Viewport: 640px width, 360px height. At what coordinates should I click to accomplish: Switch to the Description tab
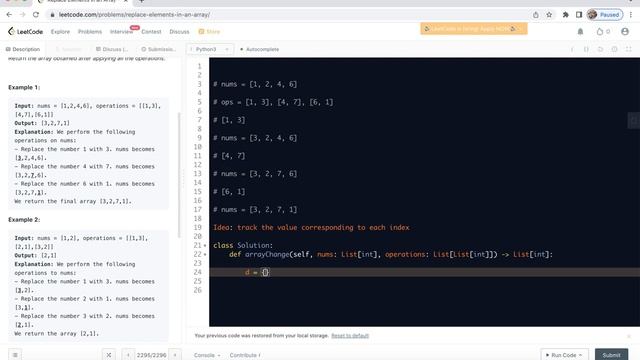(23, 49)
